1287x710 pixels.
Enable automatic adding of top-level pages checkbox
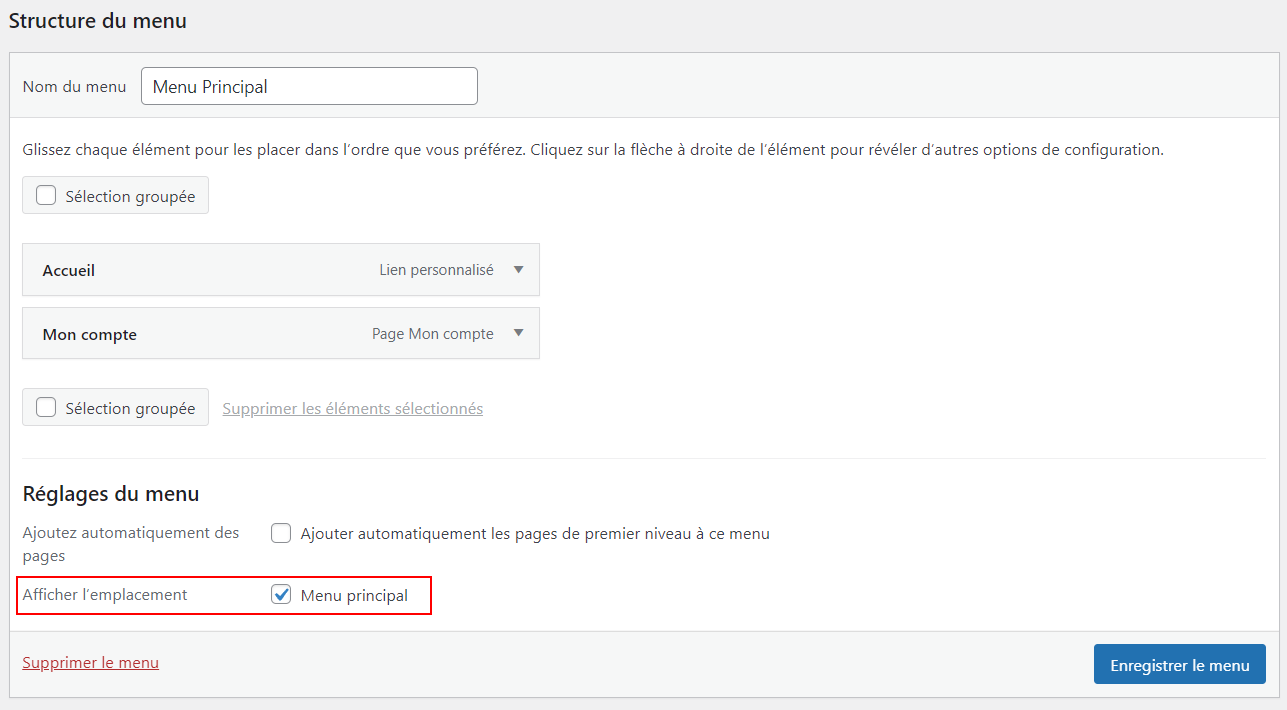(281, 534)
